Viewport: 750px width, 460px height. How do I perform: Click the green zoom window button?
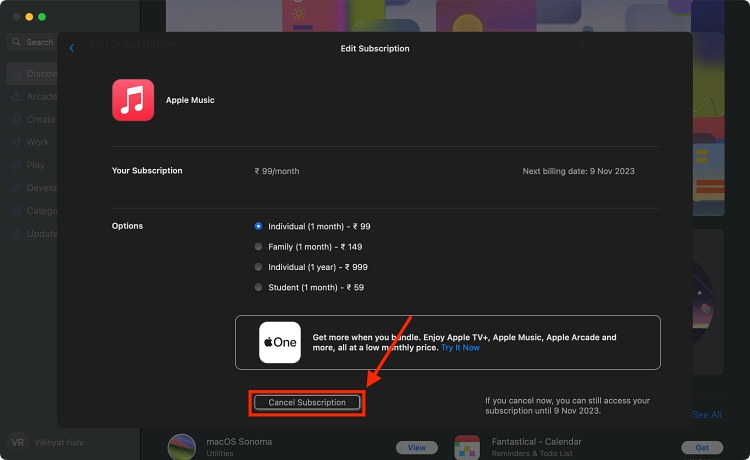(x=42, y=17)
